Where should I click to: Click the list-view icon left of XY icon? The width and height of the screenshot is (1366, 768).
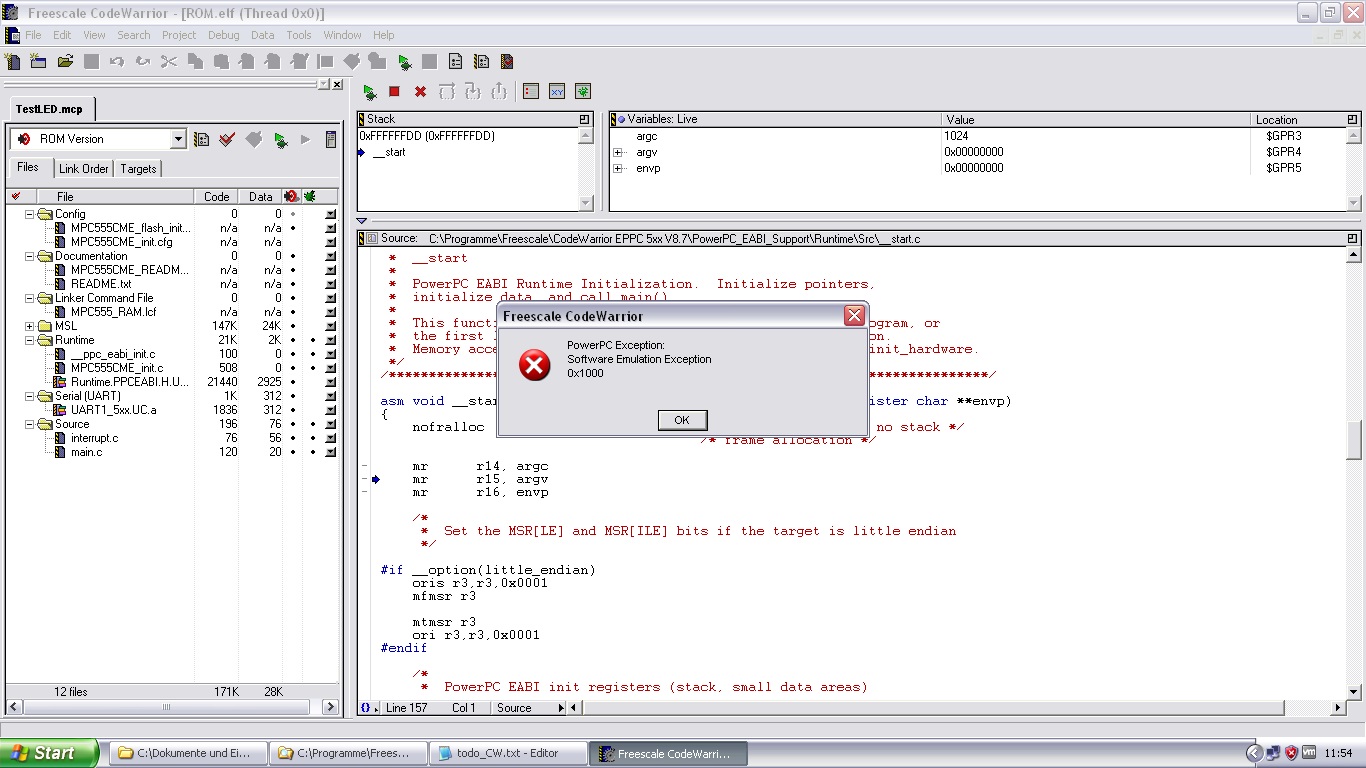tap(531, 91)
